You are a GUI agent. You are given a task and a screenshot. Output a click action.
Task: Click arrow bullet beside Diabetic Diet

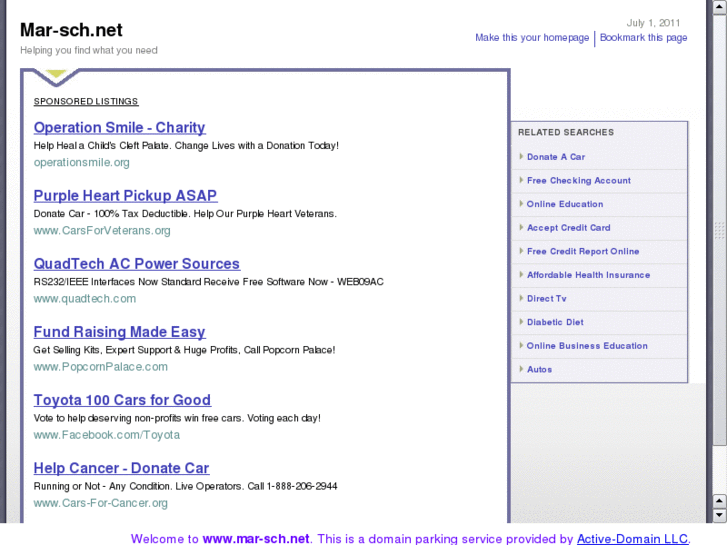tap(521, 322)
